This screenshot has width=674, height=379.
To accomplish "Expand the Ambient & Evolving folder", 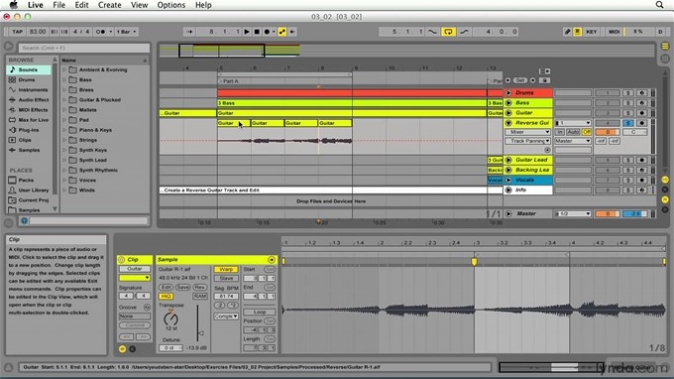I will click(x=65, y=70).
